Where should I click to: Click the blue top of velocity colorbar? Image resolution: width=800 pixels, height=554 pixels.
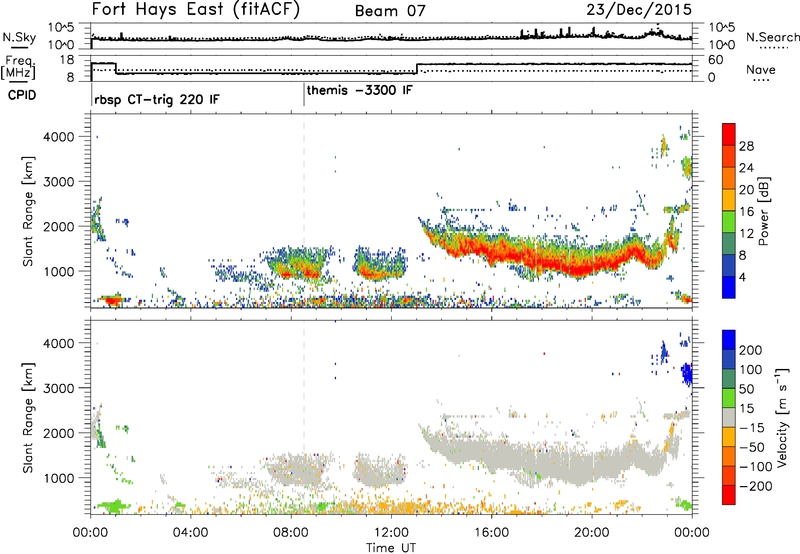coord(729,340)
